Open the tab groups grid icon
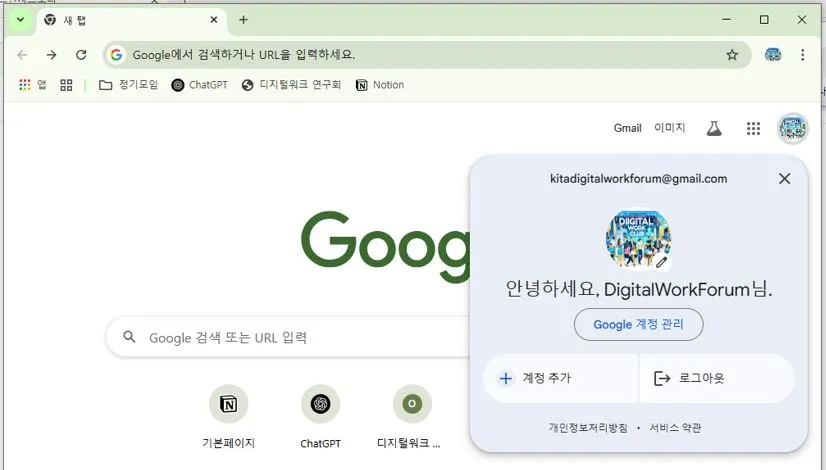Viewport: 826px width, 470px height. click(66, 85)
